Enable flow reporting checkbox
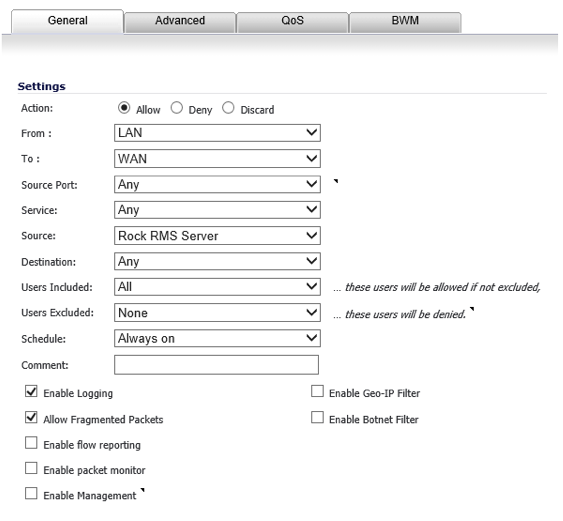This screenshot has height=521, width=563. point(31,443)
